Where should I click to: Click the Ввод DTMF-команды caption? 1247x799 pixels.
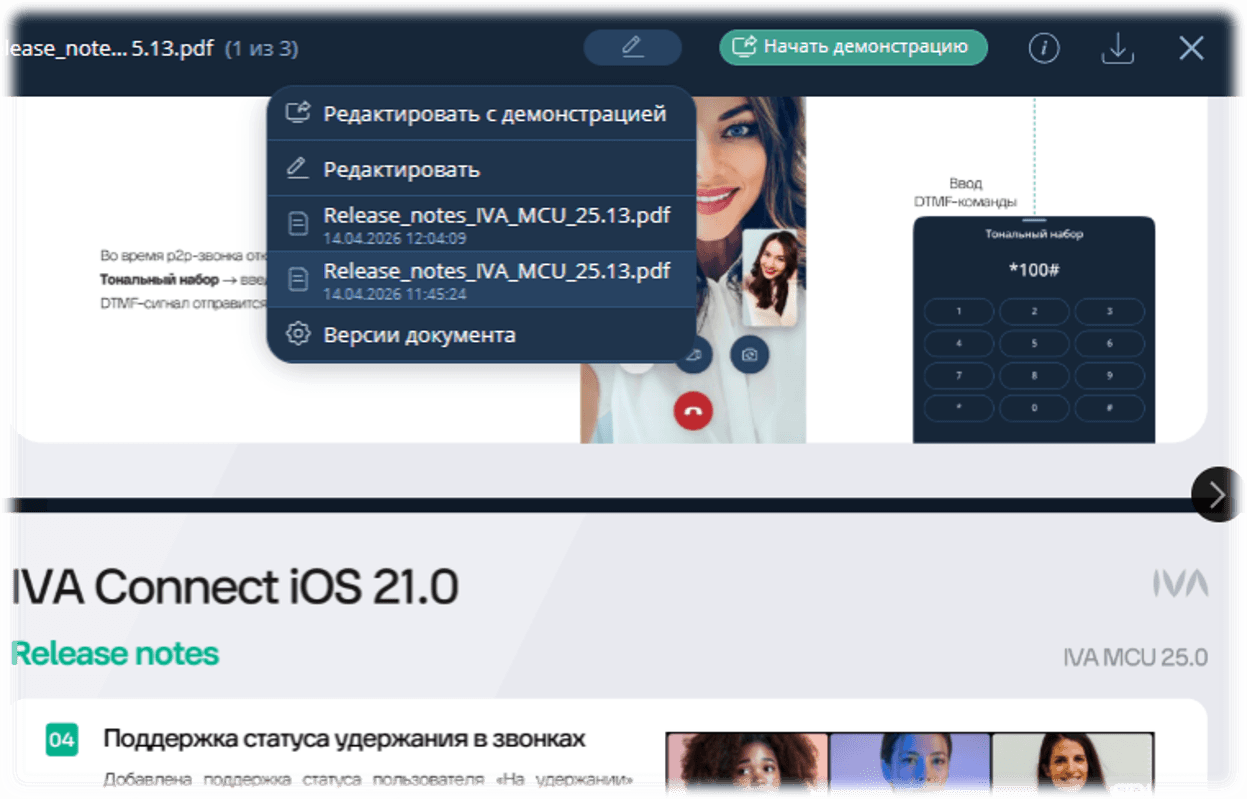pos(965,192)
